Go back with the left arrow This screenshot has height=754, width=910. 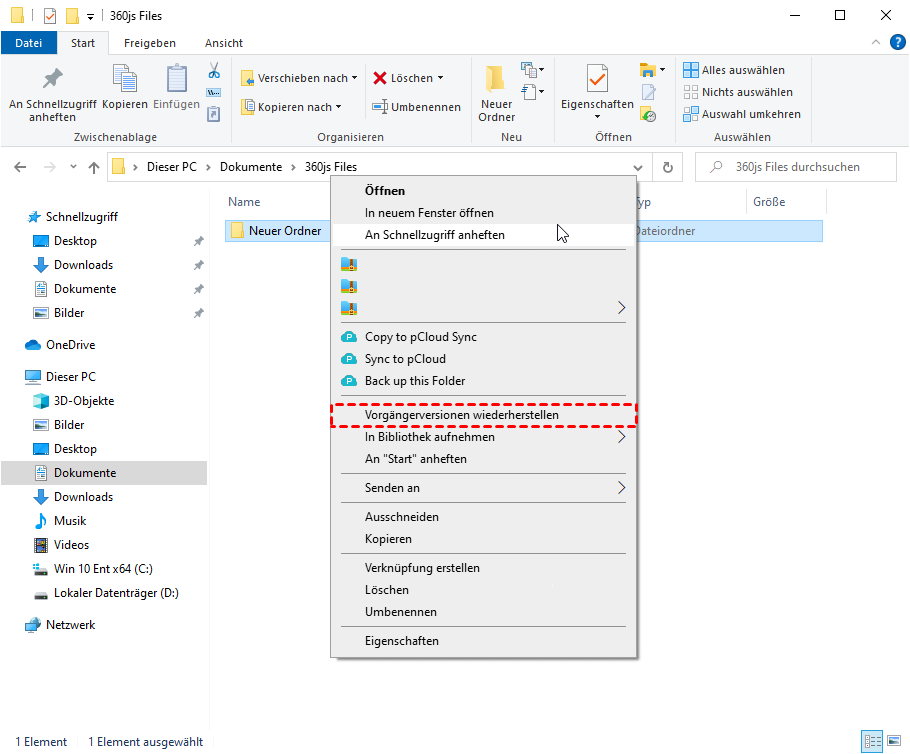(20, 167)
